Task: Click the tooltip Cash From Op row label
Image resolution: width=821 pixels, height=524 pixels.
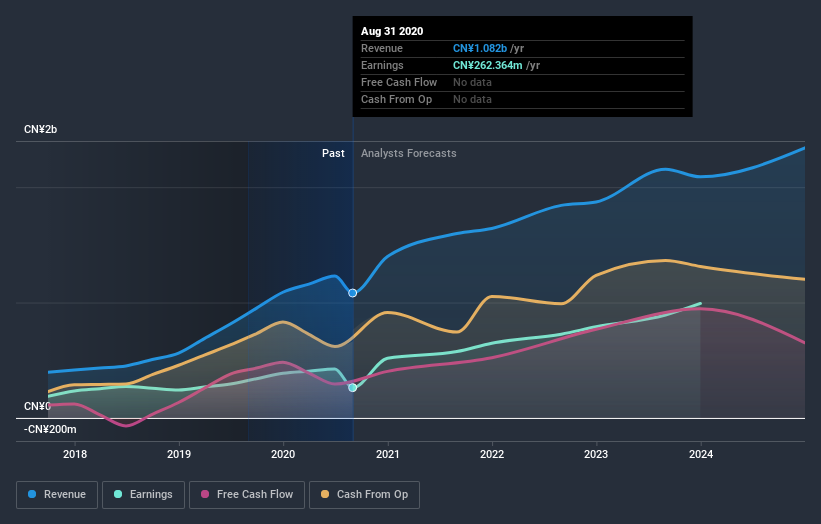Action: (396, 99)
